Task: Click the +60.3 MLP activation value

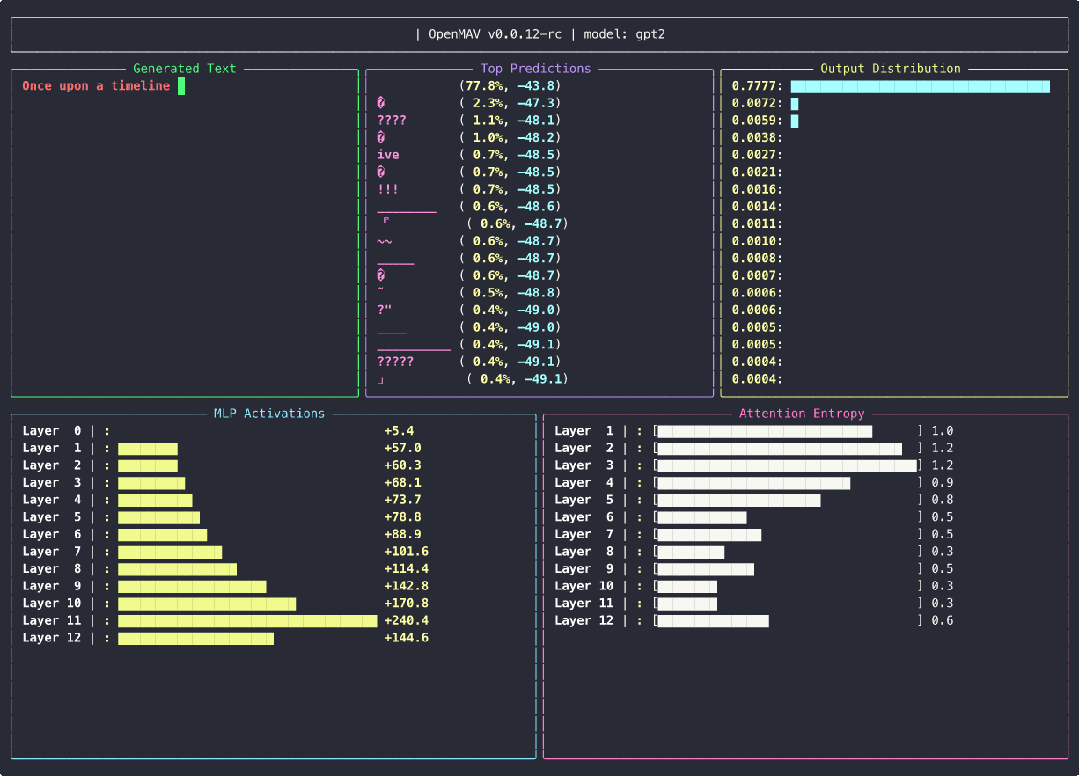Action: tap(403, 465)
